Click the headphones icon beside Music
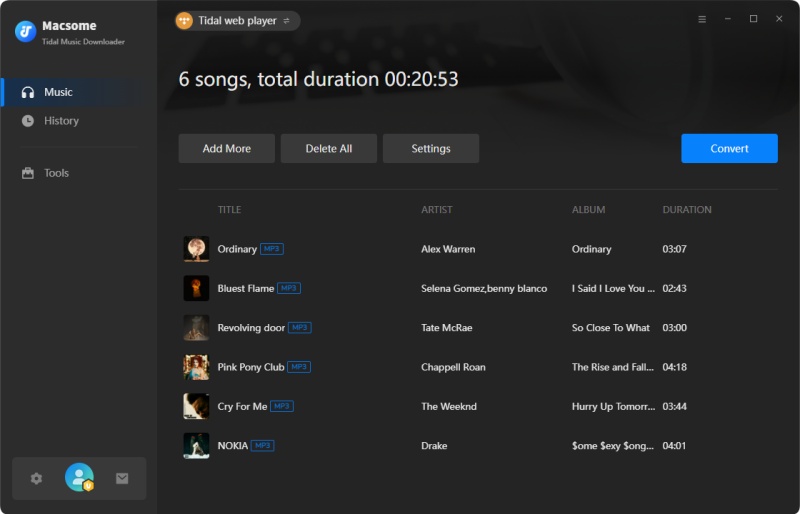Image resolution: width=800 pixels, height=514 pixels. click(x=28, y=92)
